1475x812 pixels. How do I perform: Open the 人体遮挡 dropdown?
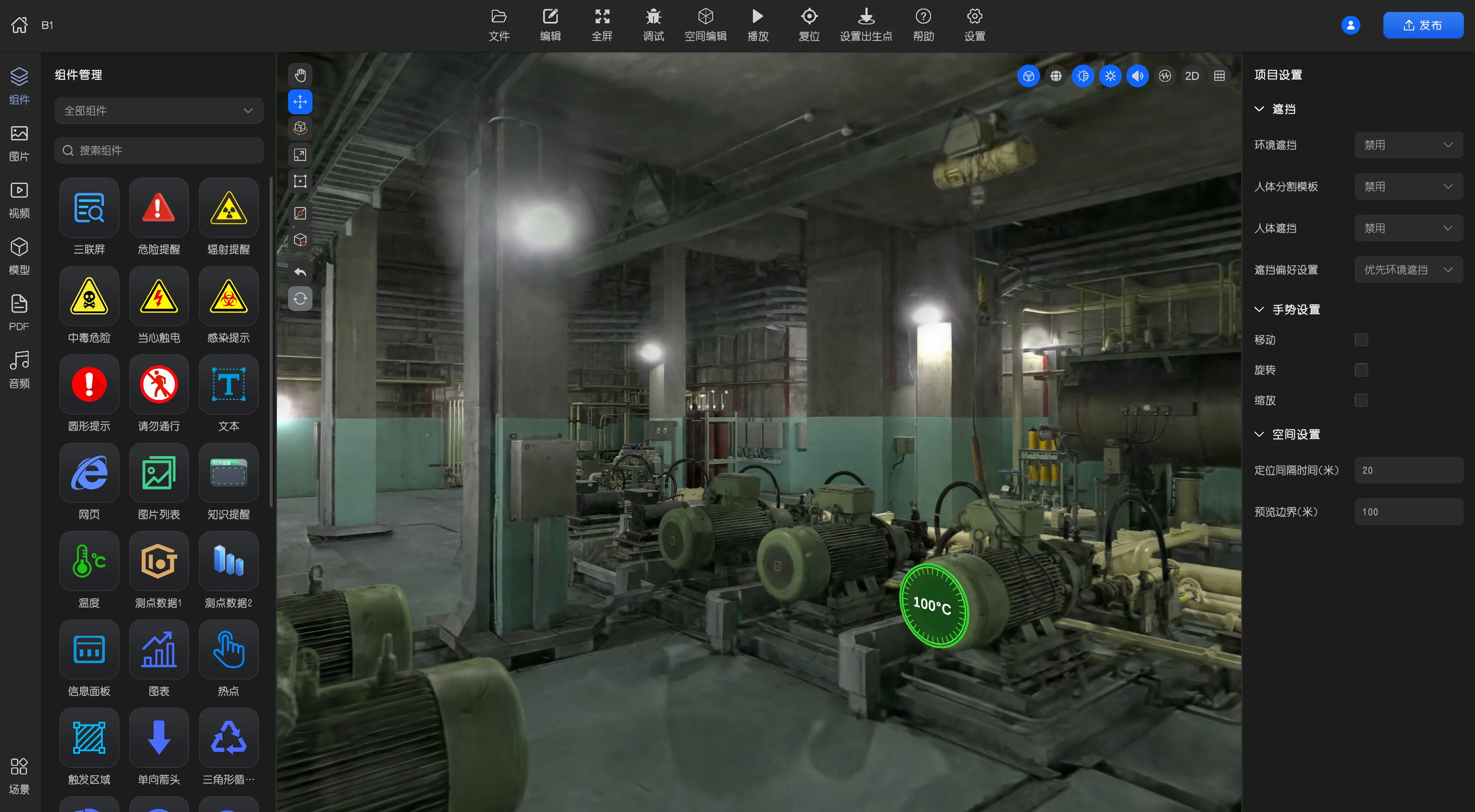pyautogui.click(x=1409, y=228)
